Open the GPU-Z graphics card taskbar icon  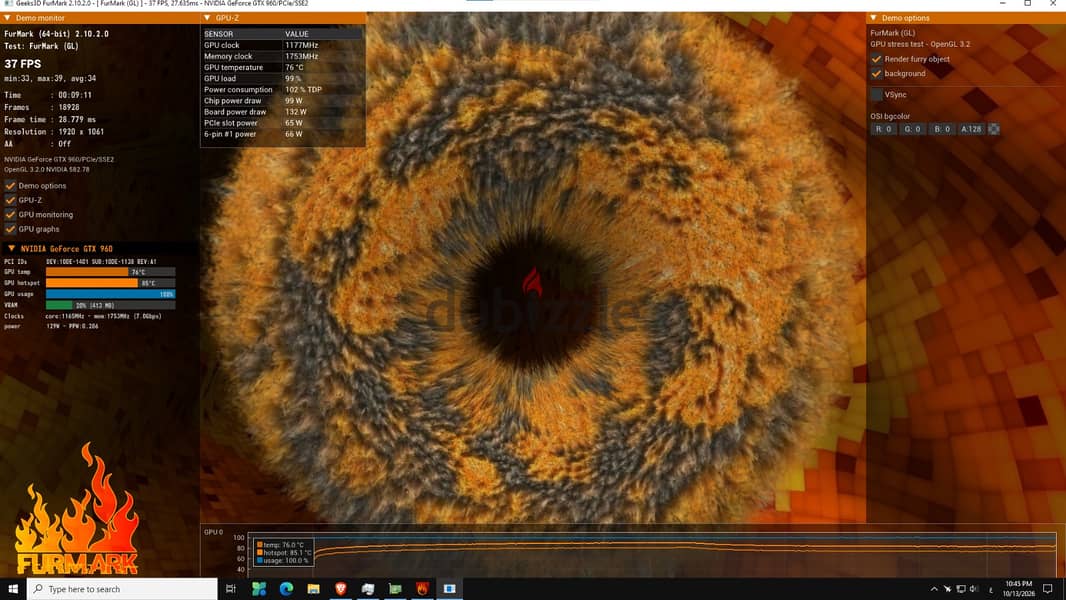click(x=395, y=589)
